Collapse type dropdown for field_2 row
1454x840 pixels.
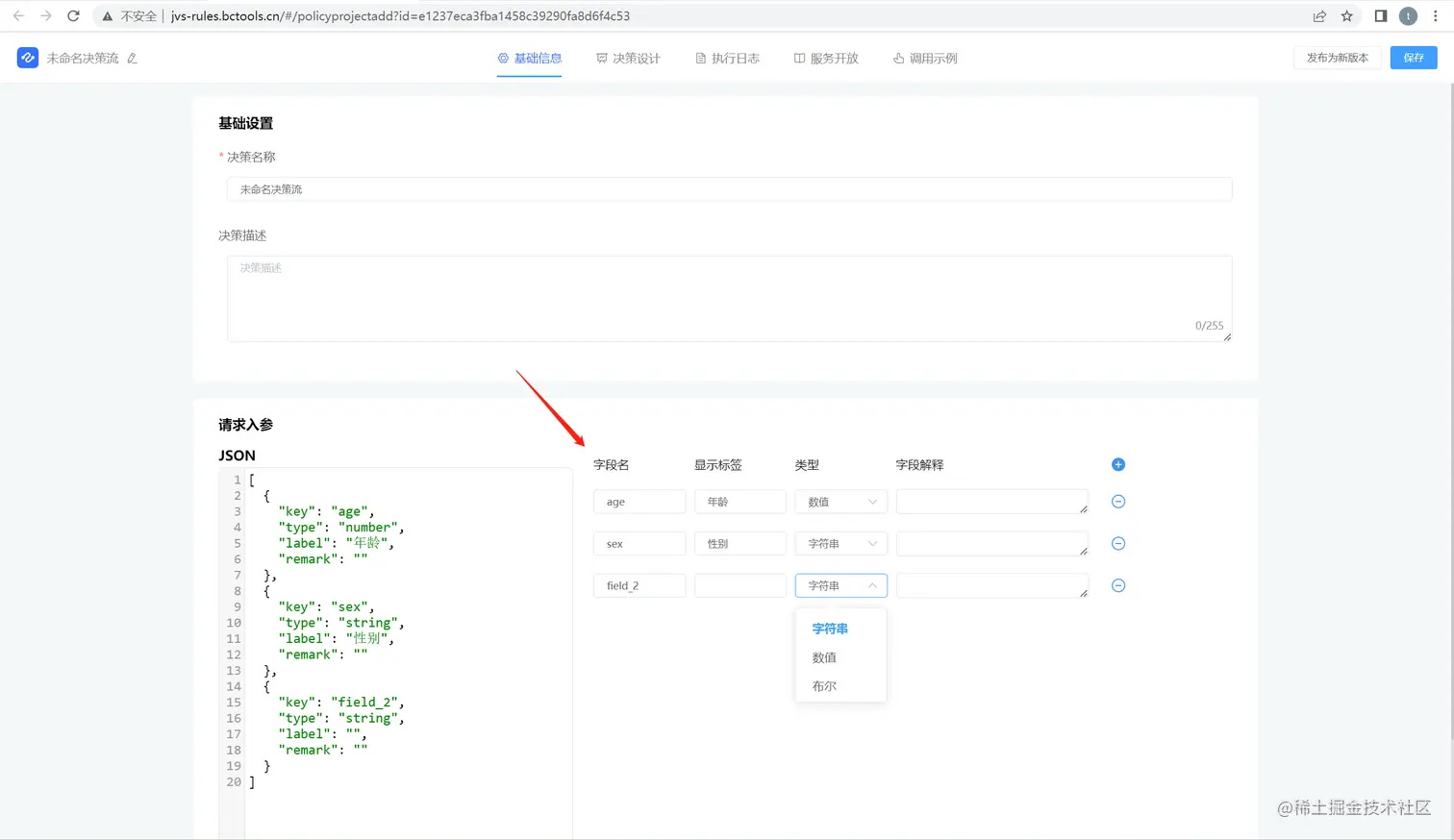[x=840, y=585]
